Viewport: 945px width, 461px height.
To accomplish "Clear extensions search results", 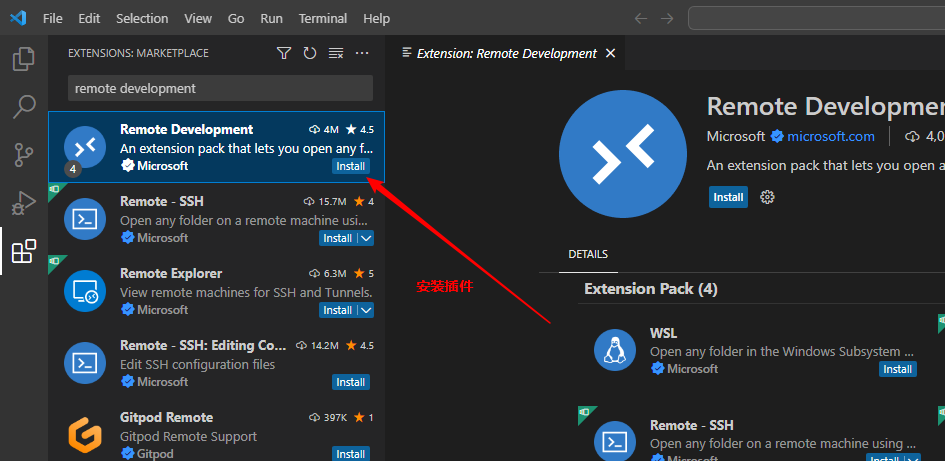I will (336, 53).
